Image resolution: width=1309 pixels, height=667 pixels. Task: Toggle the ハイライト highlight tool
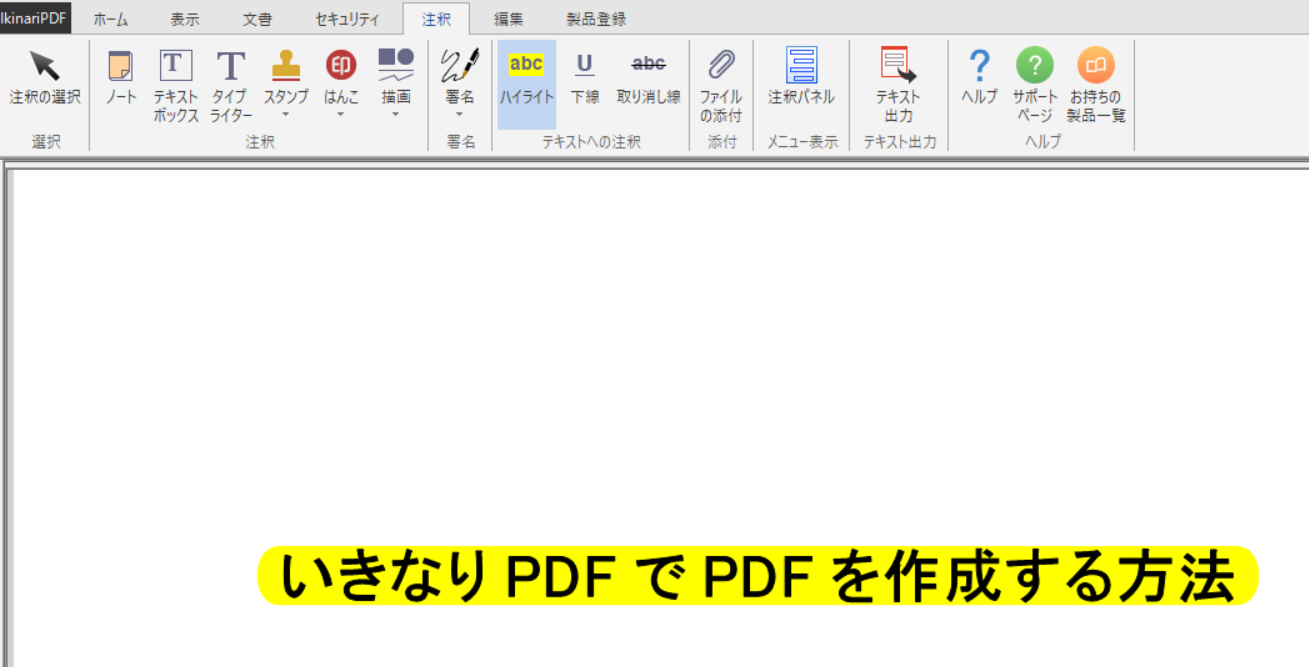[526, 82]
